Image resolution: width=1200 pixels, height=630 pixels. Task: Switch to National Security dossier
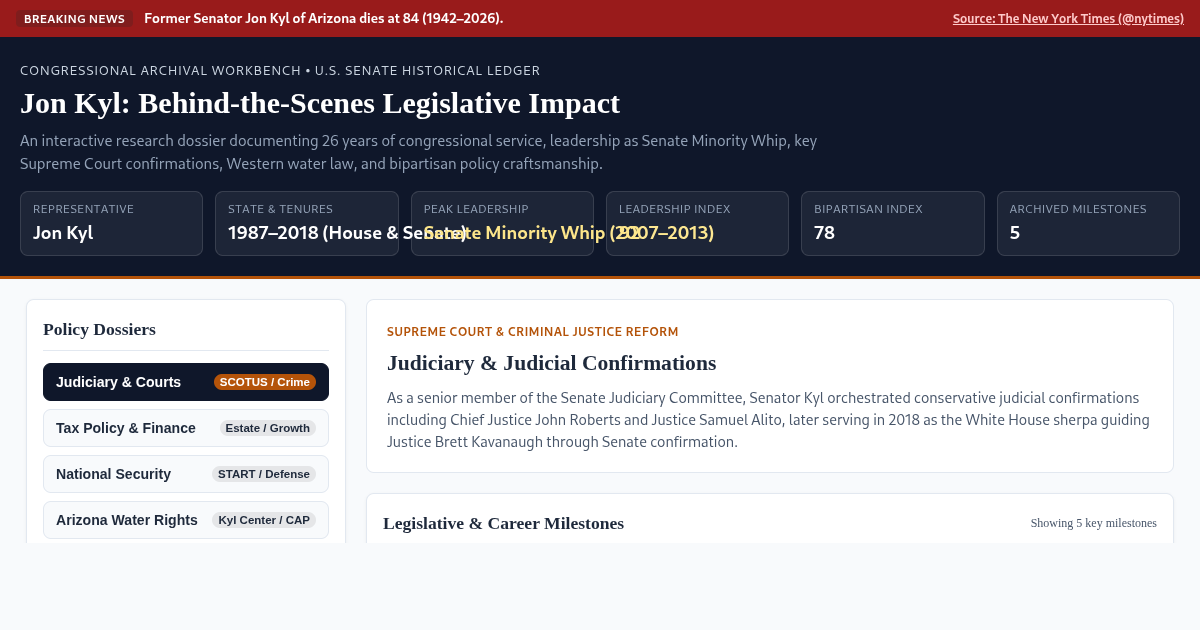coord(186,474)
